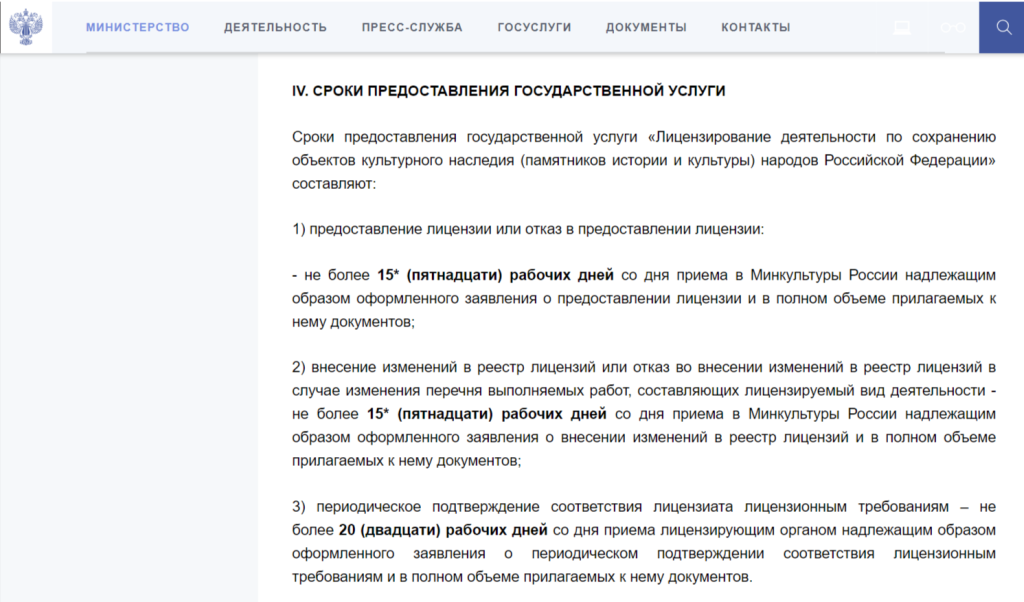Open the Госуслуги section
Image resolution: width=1024 pixels, height=602 pixels.
tap(534, 27)
